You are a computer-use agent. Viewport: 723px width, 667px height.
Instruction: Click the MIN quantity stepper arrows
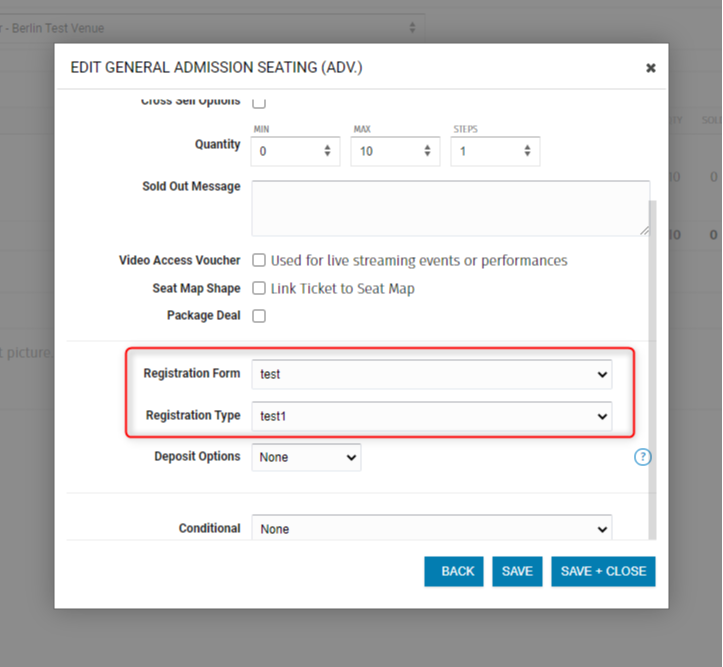tap(327, 152)
